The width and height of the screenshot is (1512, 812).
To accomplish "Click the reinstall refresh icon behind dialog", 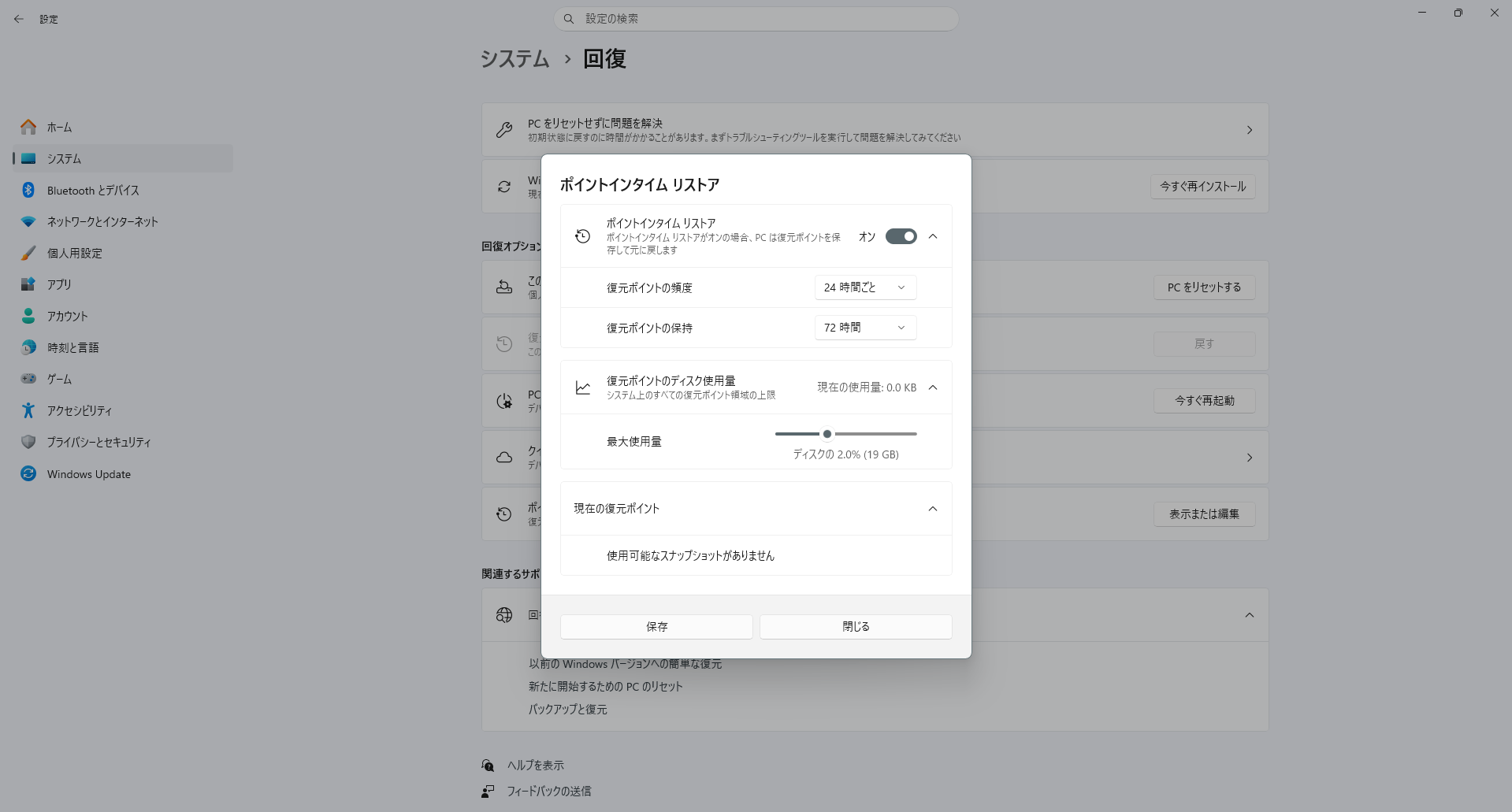I will tap(504, 187).
